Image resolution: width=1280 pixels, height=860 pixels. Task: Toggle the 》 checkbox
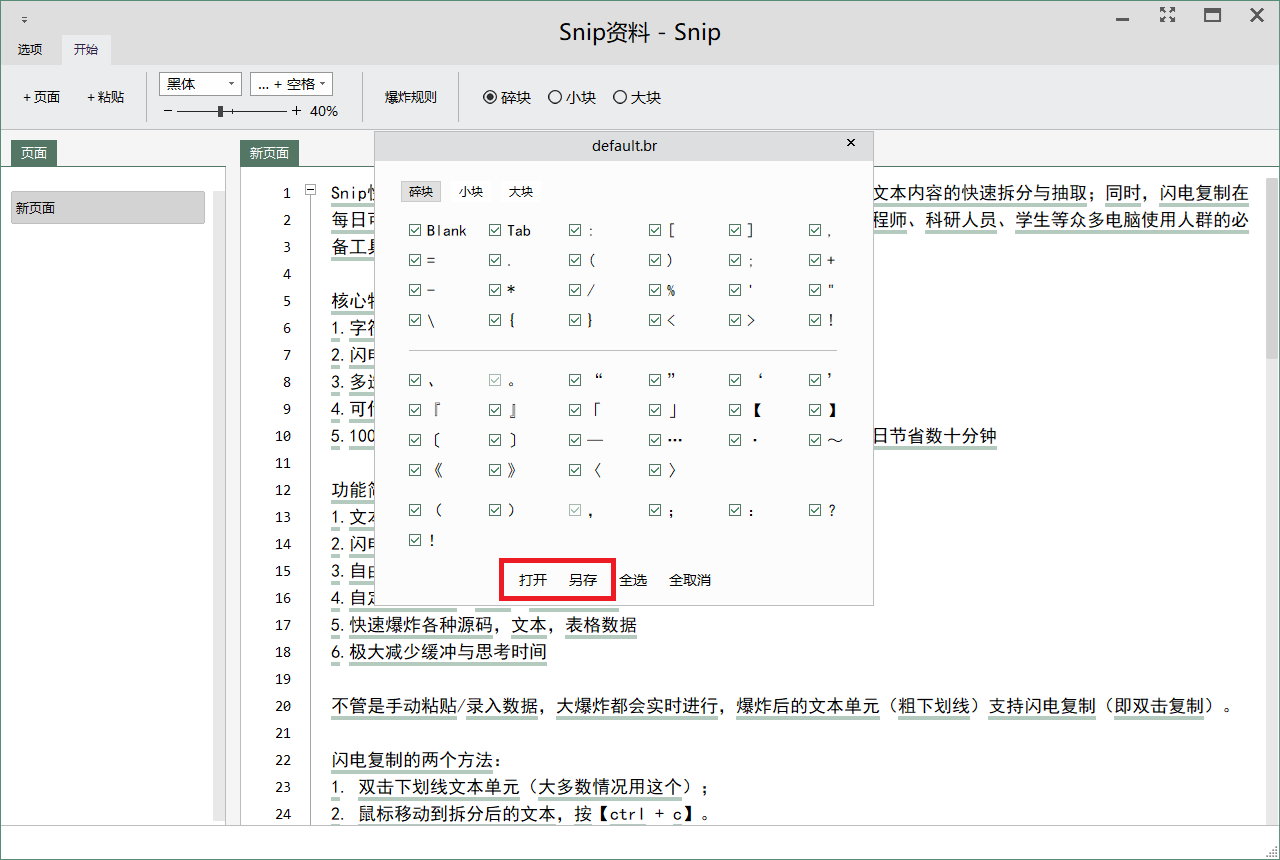[x=495, y=470]
